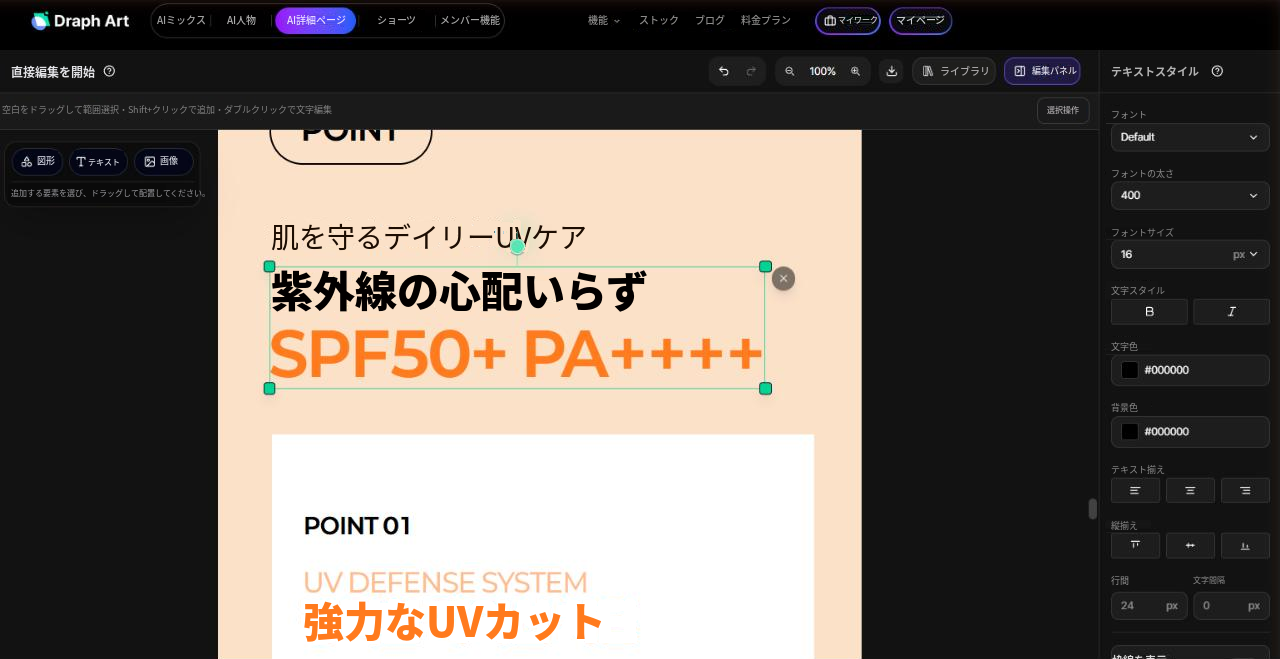The image size is (1280, 659).
Task: Open the help icon beside テキストスタイル
Action: pos(1217,71)
